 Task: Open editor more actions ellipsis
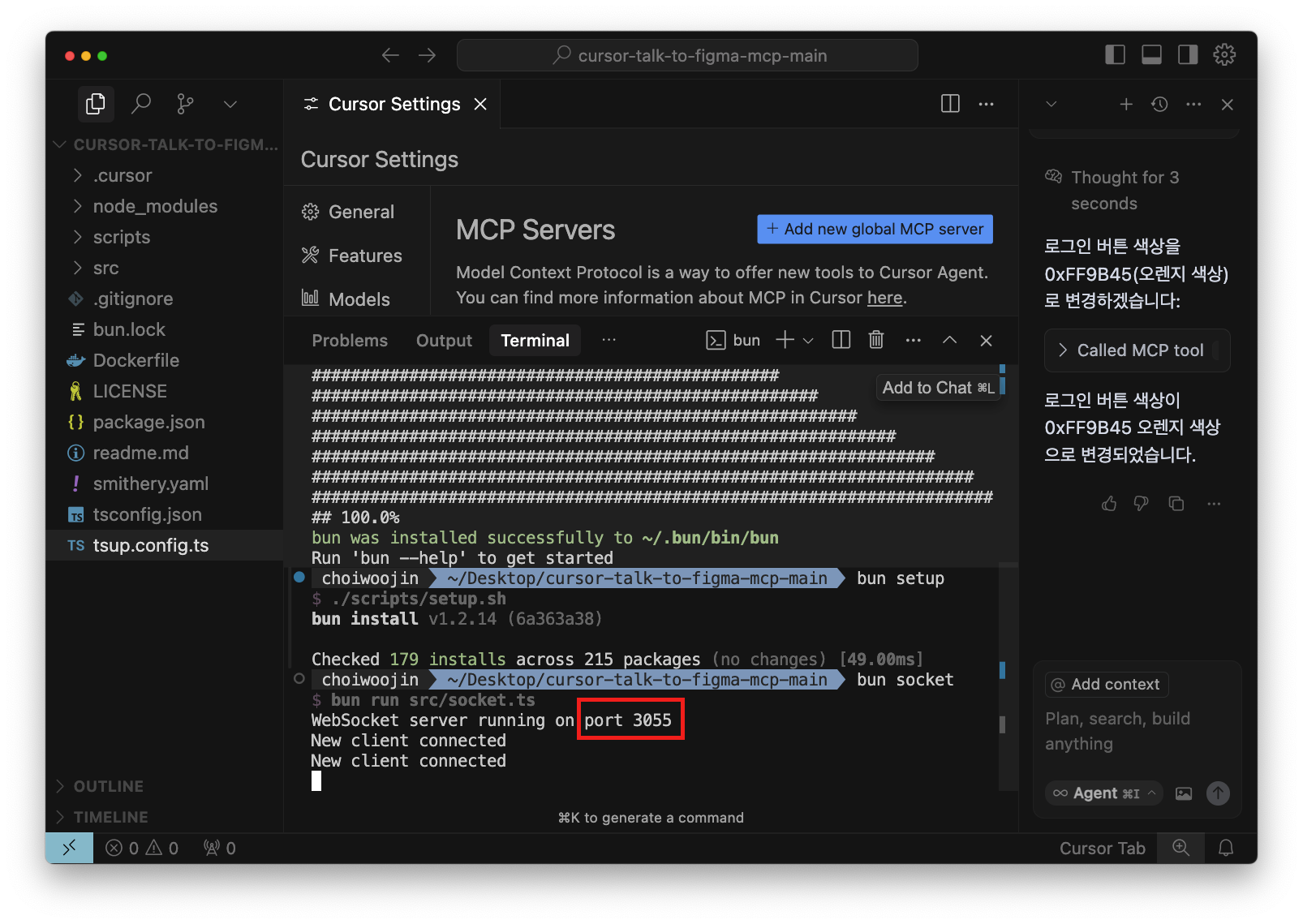986,104
